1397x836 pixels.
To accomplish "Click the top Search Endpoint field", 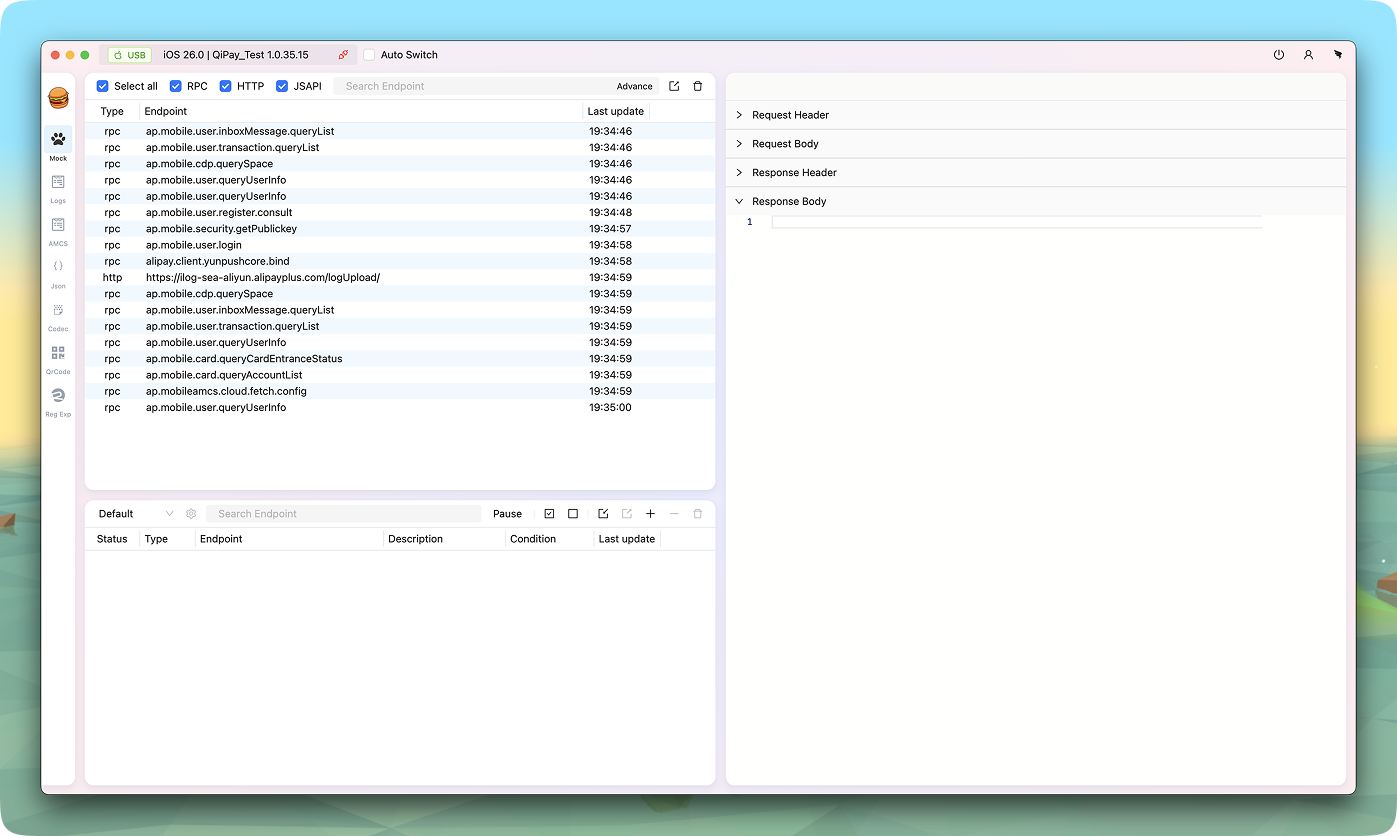I will pos(470,86).
